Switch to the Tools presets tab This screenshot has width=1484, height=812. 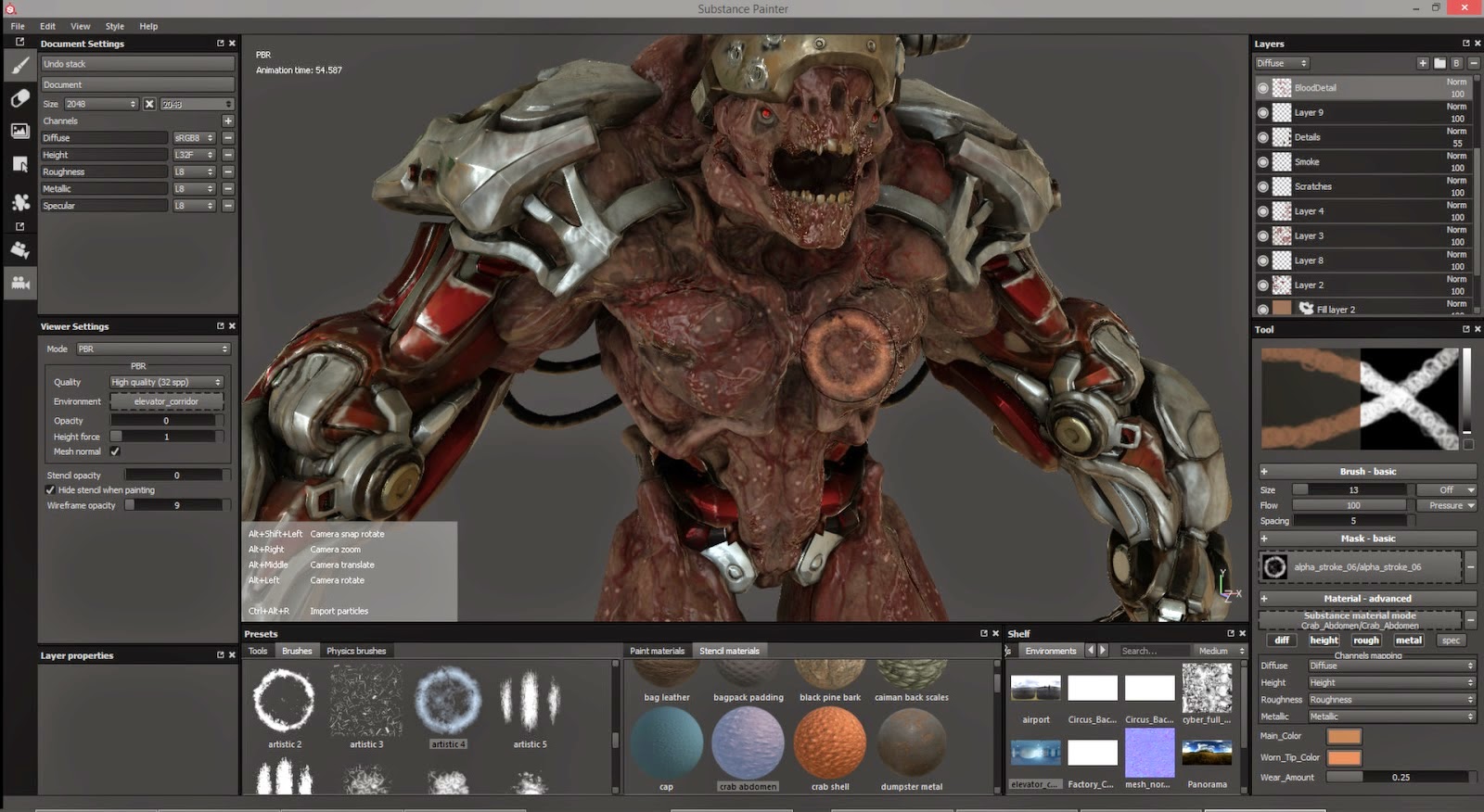(x=258, y=651)
